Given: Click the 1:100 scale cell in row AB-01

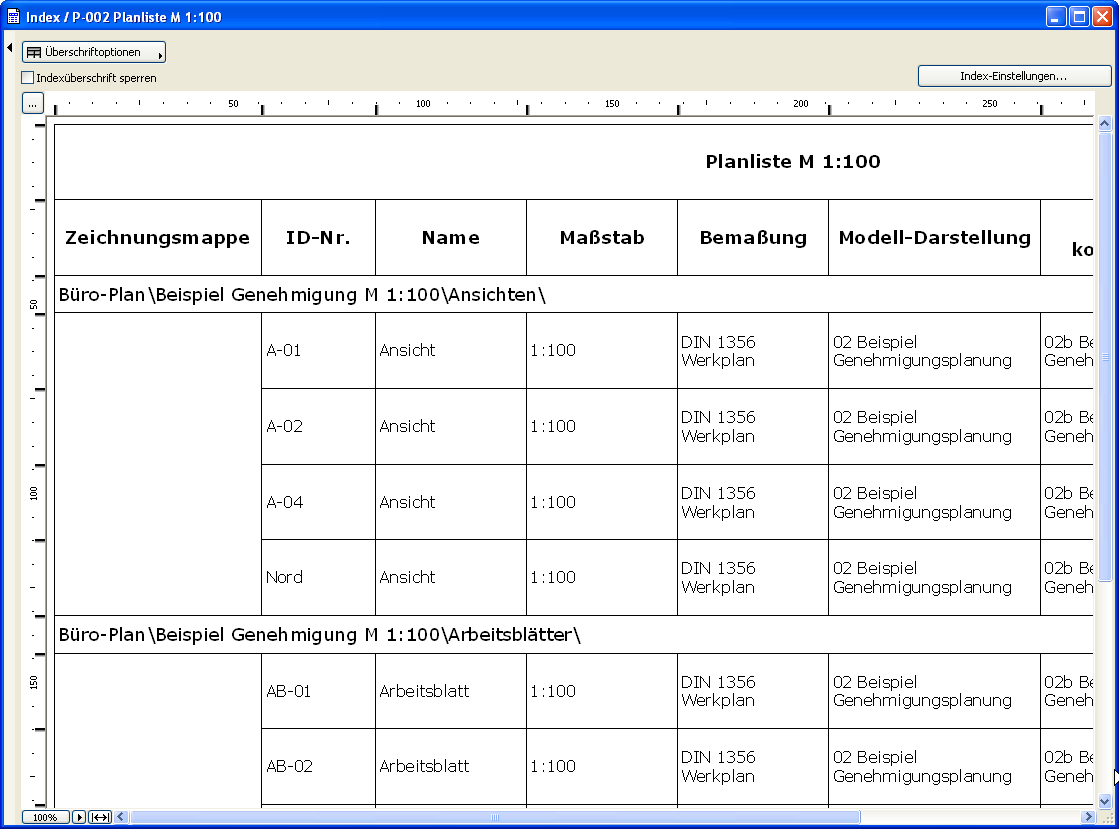Looking at the screenshot, I should click(x=602, y=691).
